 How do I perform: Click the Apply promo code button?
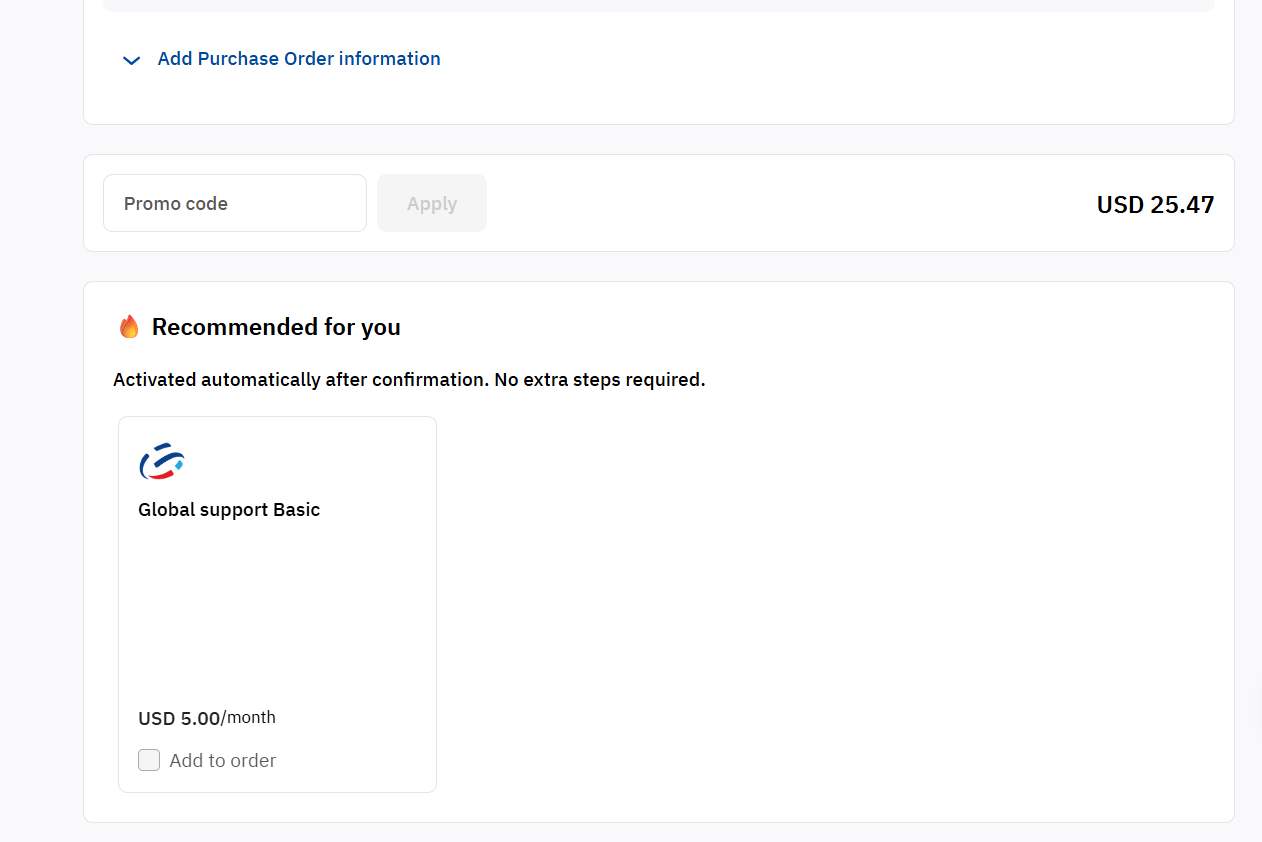click(x=432, y=203)
